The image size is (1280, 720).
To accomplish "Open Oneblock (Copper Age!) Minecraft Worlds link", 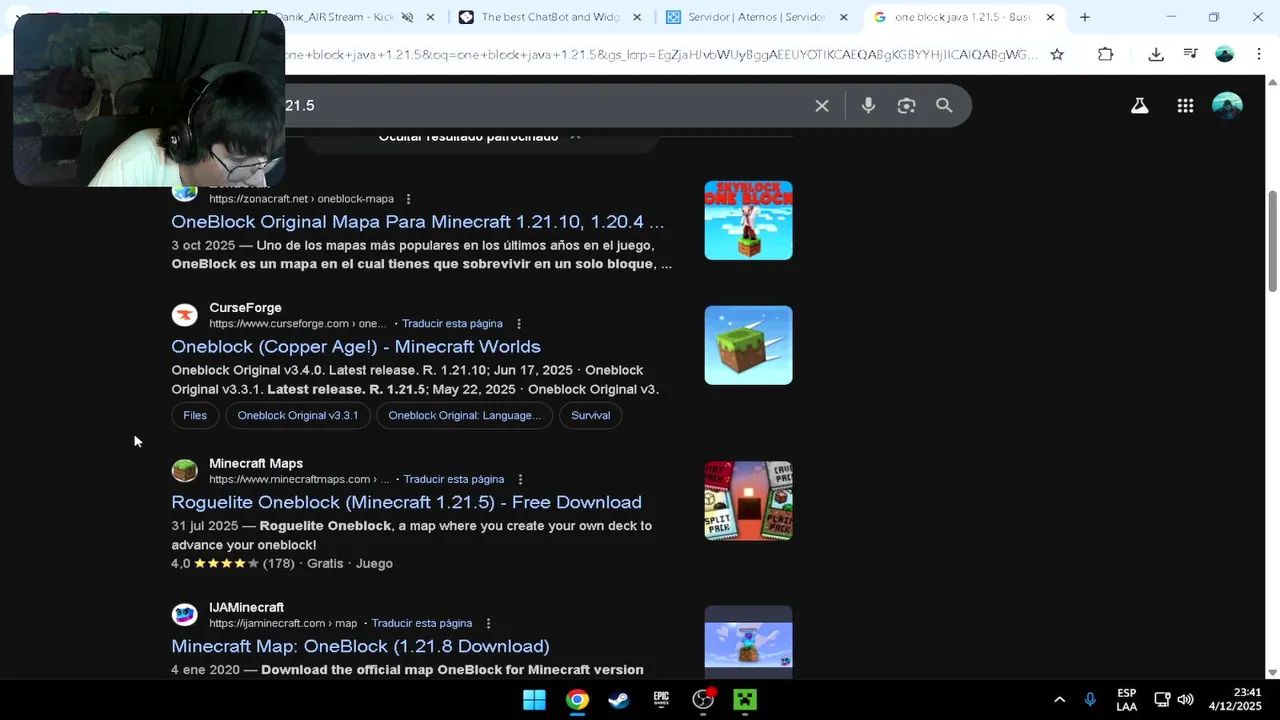I will (x=356, y=347).
